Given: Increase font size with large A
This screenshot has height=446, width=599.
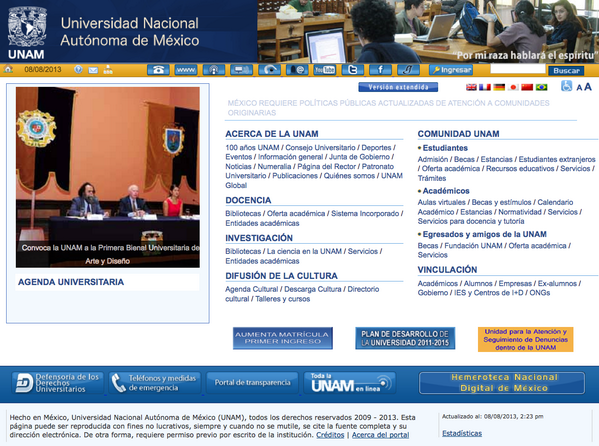Looking at the screenshot, I should click(588, 87).
